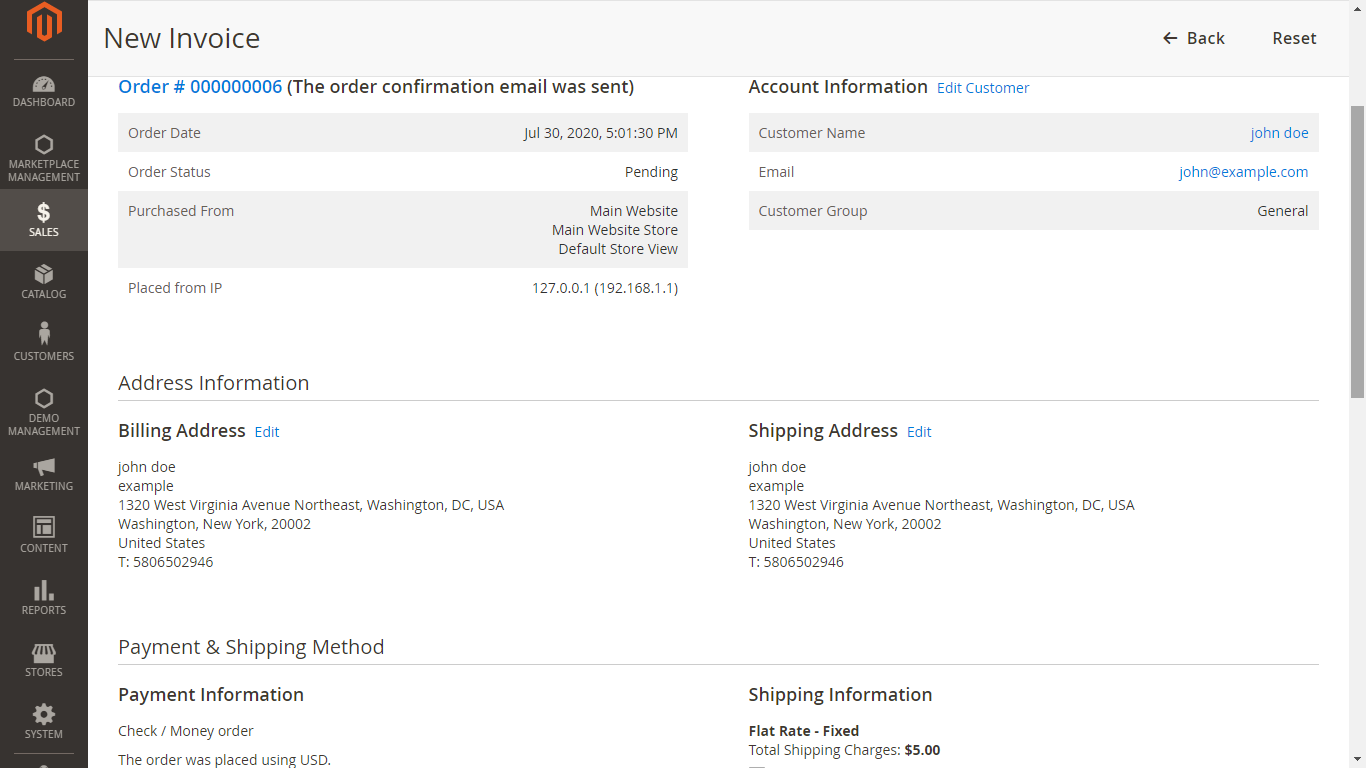This screenshot has width=1366, height=768.
Task: Open Demo Management sidebar icon
Action: (x=44, y=399)
